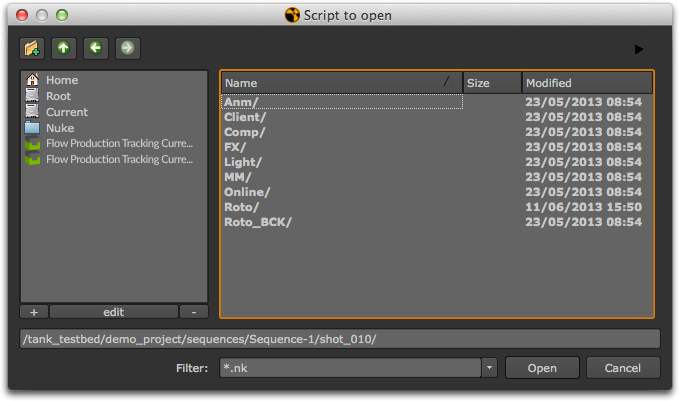Viewport: 679px width, 401px height.
Task: Click the *.nk filter field
Action: (x=350, y=368)
